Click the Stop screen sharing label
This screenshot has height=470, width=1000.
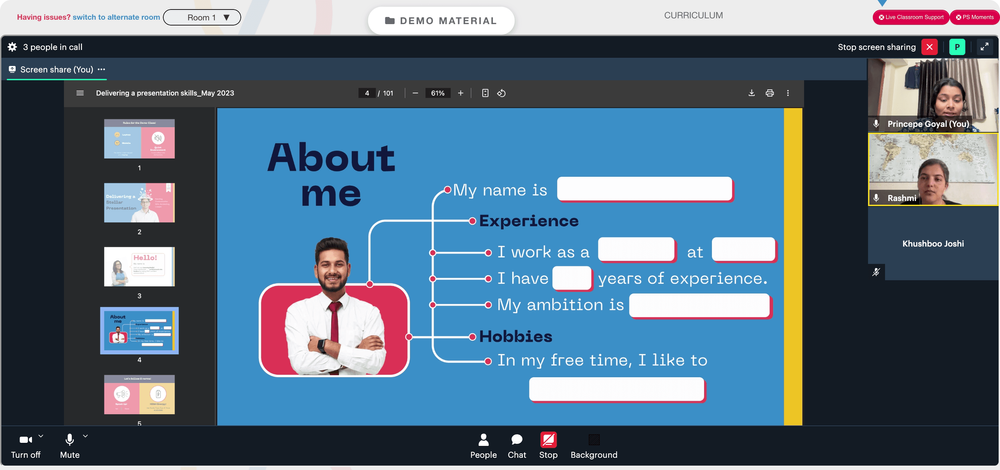point(876,47)
